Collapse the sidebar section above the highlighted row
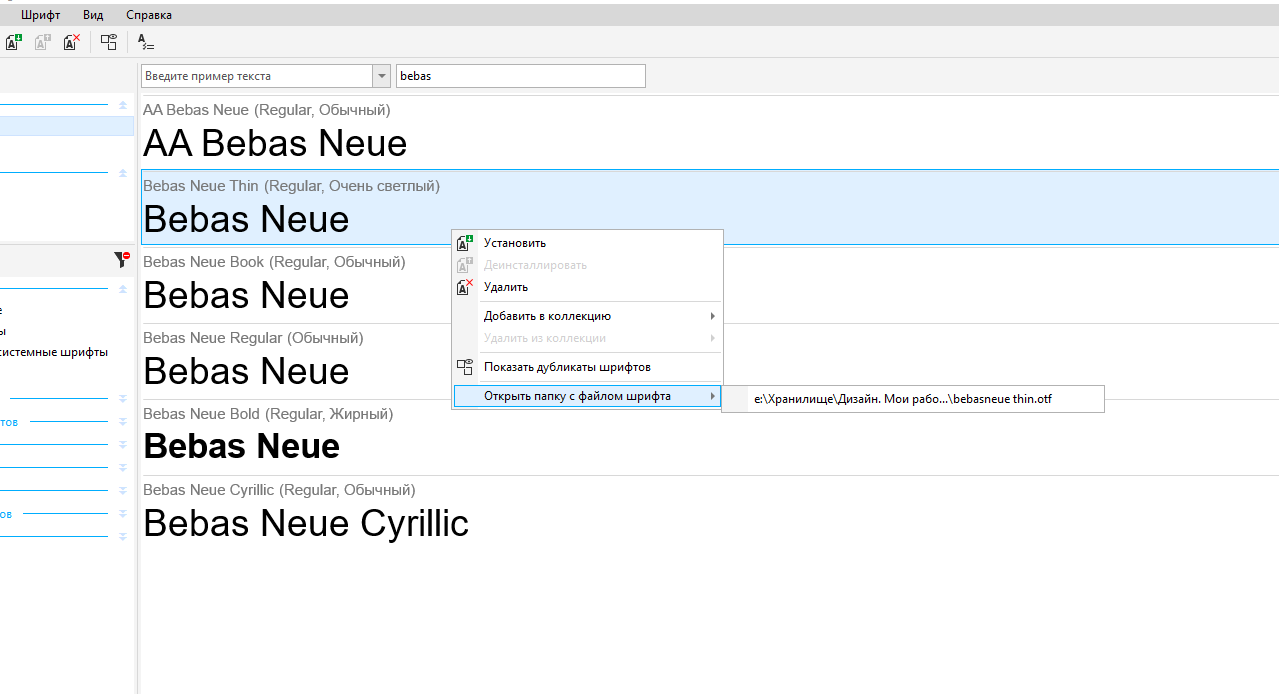 click(123, 104)
